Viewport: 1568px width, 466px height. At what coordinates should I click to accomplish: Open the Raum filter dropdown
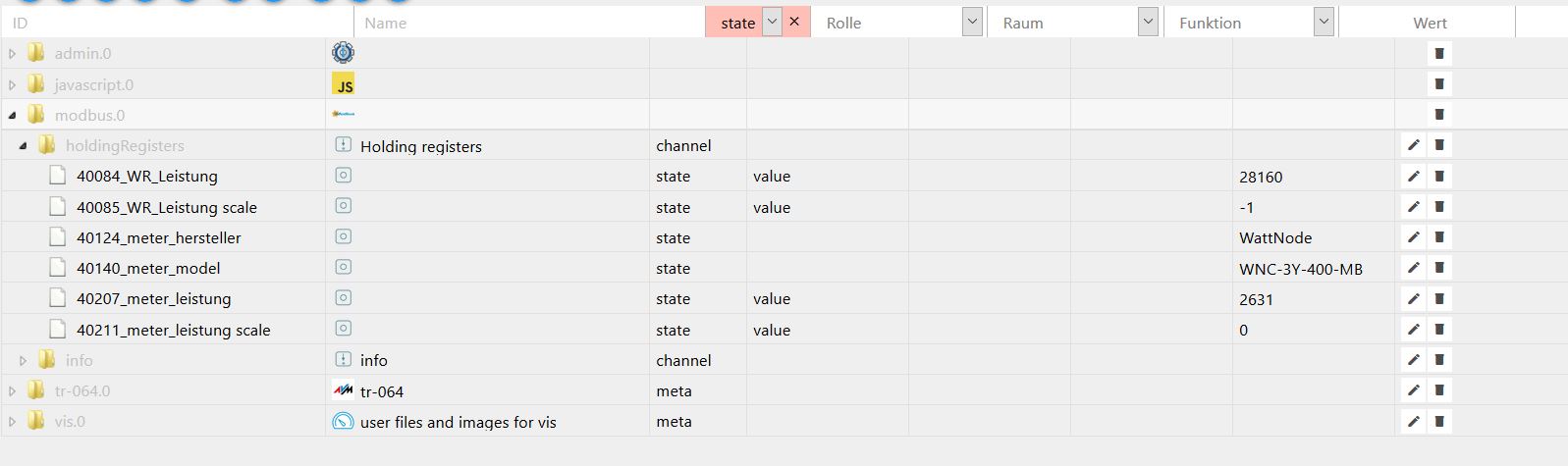(x=1148, y=22)
